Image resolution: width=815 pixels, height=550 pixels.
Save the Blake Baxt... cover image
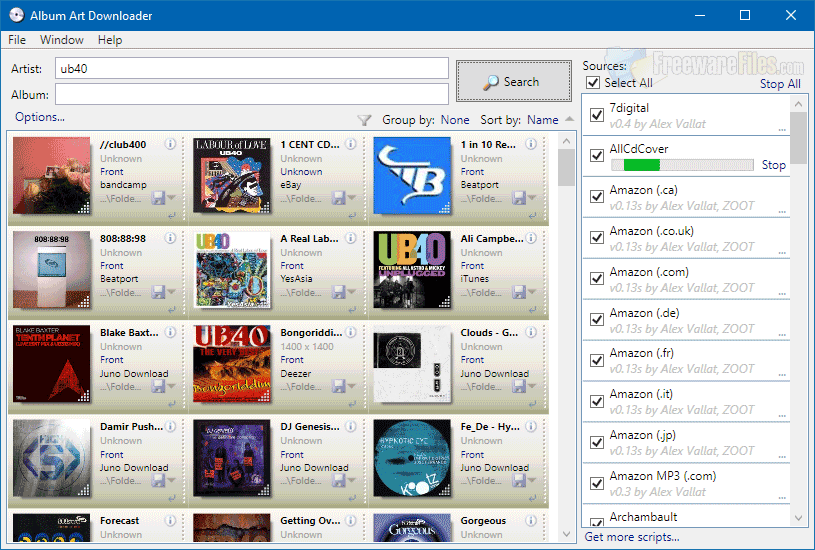click(x=158, y=386)
